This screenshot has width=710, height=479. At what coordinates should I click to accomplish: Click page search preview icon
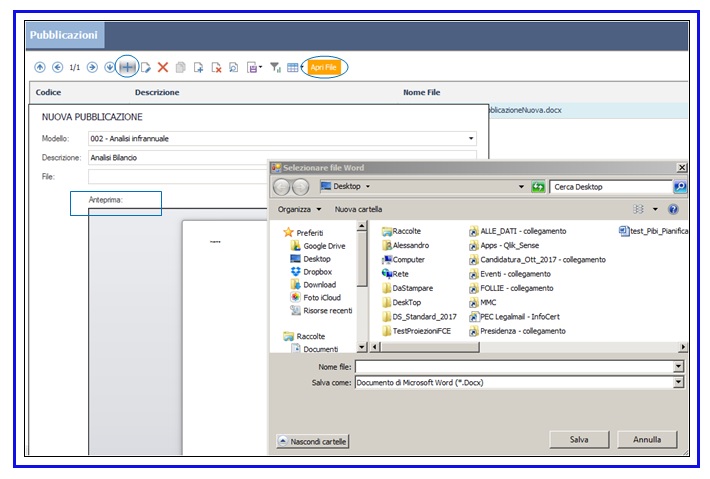click(234, 67)
